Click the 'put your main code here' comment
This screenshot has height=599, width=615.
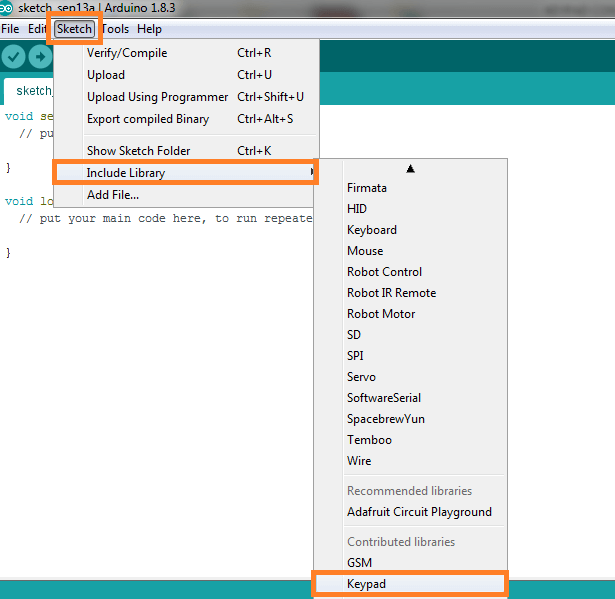click(x=166, y=218)
